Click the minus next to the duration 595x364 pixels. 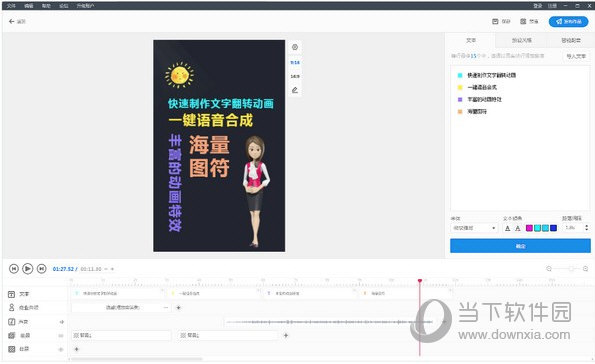pyautogui.click(x=106, y=269)
